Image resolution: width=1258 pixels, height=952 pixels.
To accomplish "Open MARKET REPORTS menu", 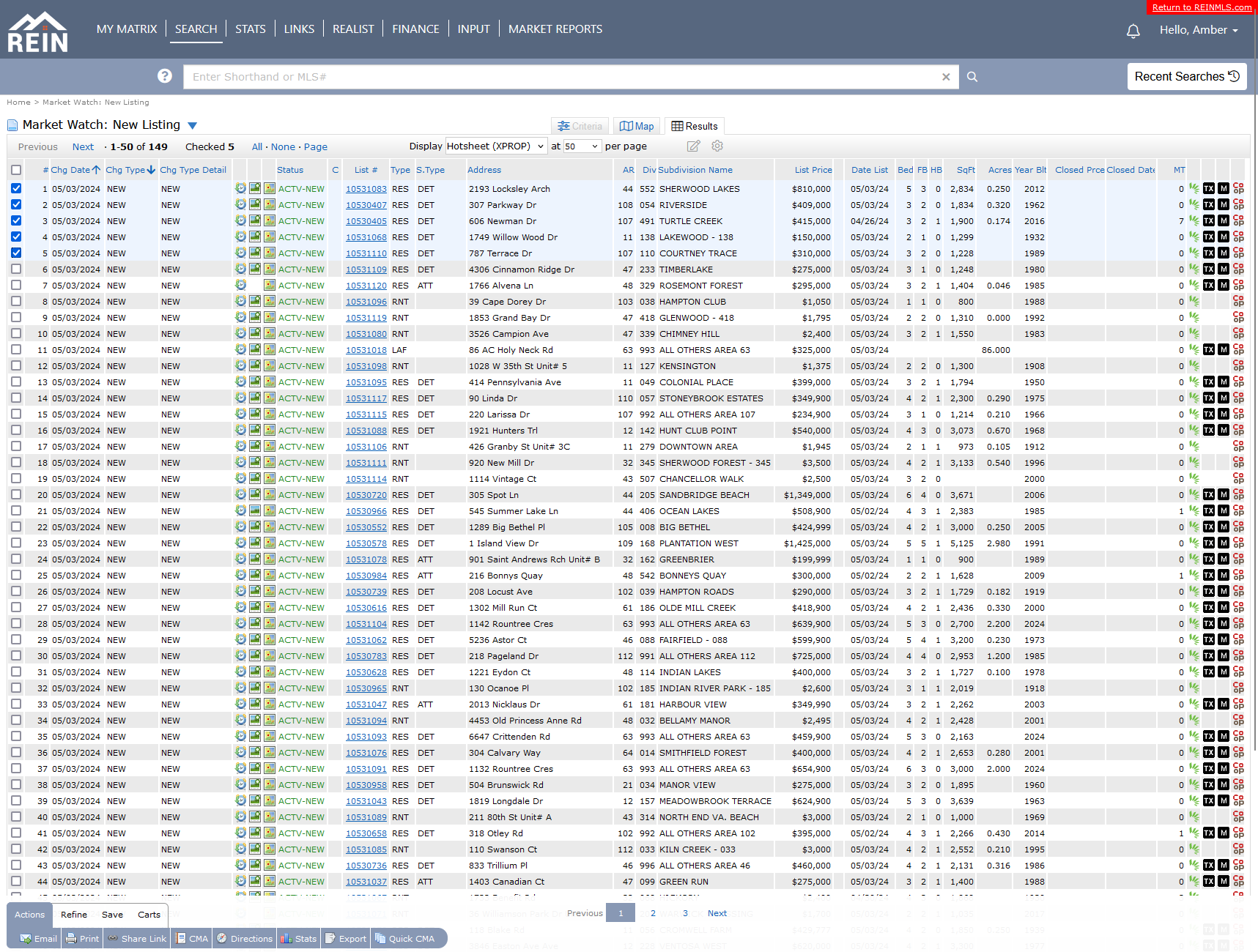I will pos(555,29).
